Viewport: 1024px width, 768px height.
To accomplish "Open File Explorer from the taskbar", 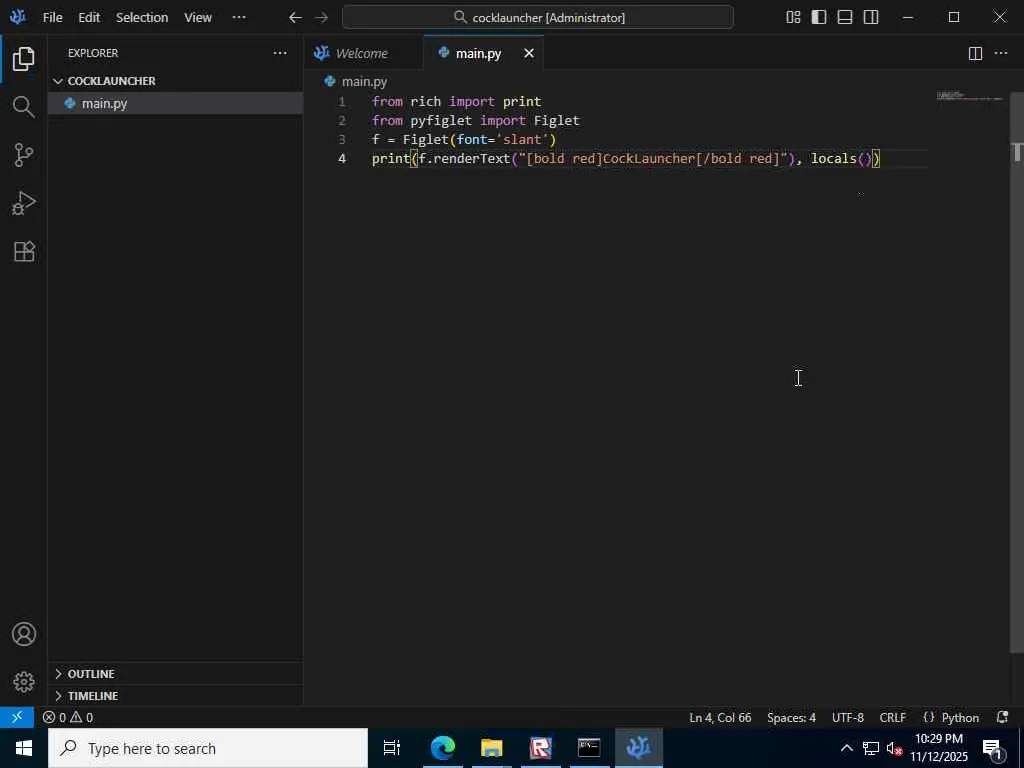I will coord(491,748).
